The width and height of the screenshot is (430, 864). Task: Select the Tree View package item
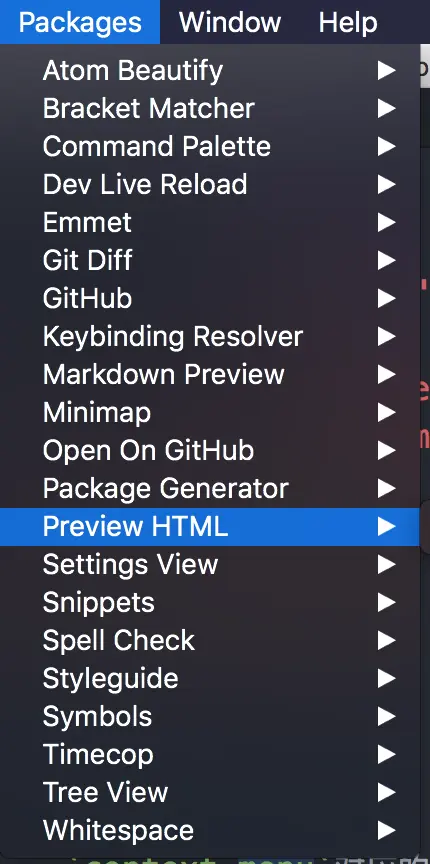209,793
